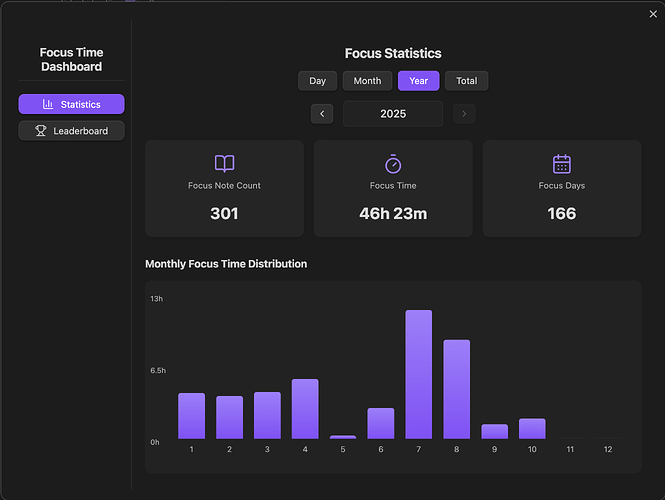665x500 pixels.
Task: Click the bar chart icon beside Statistics
Action: pyautogui.click(x=48, y=104)
